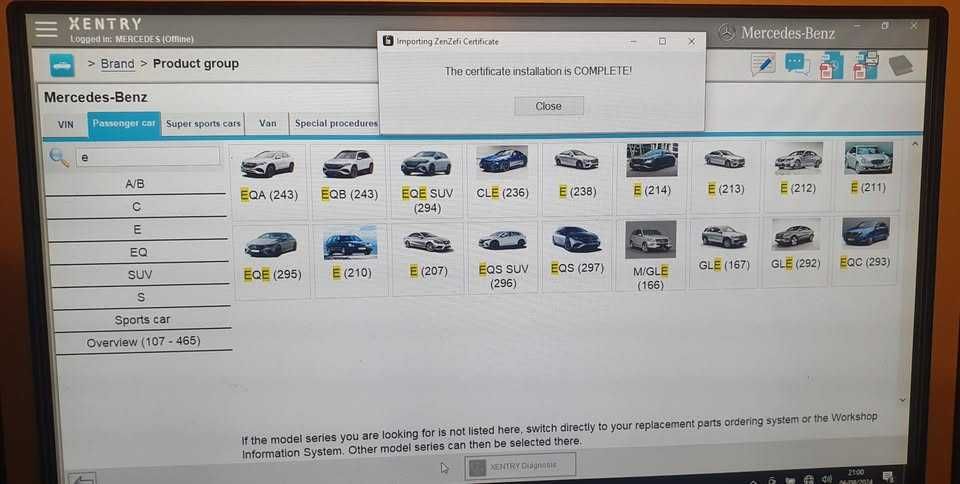Viewport: 960px width, 484px height.
Task: Select the EQE SUV (294) model
Action: (x=427, y=179)
